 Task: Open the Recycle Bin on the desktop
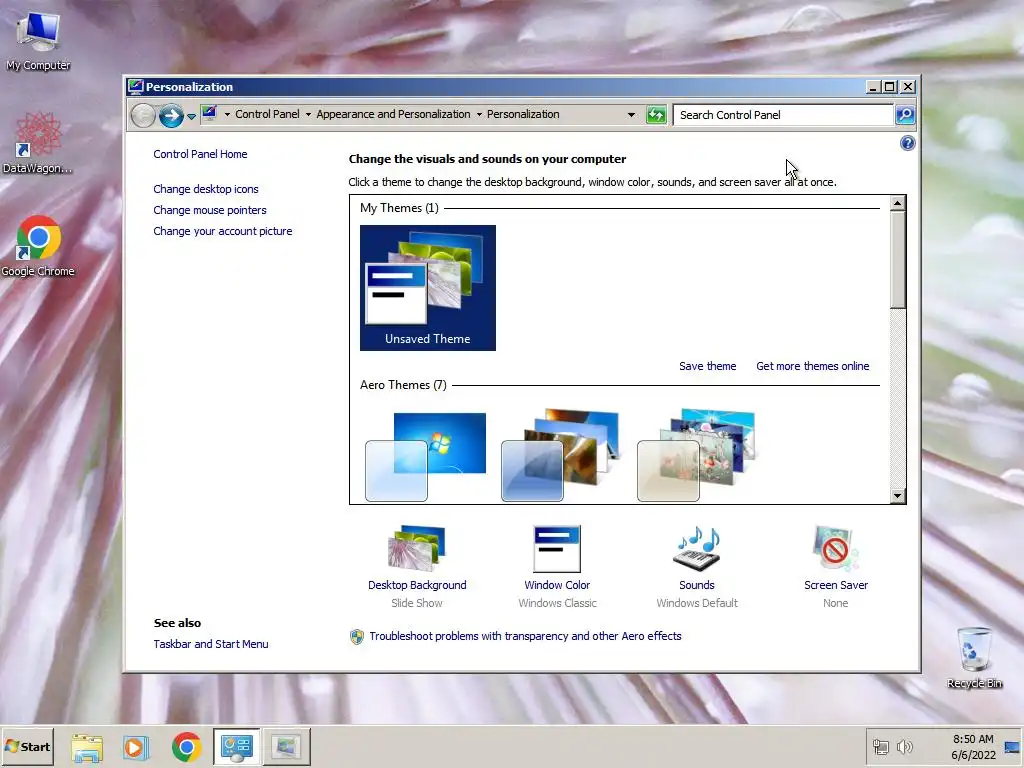tap(974, 657)
